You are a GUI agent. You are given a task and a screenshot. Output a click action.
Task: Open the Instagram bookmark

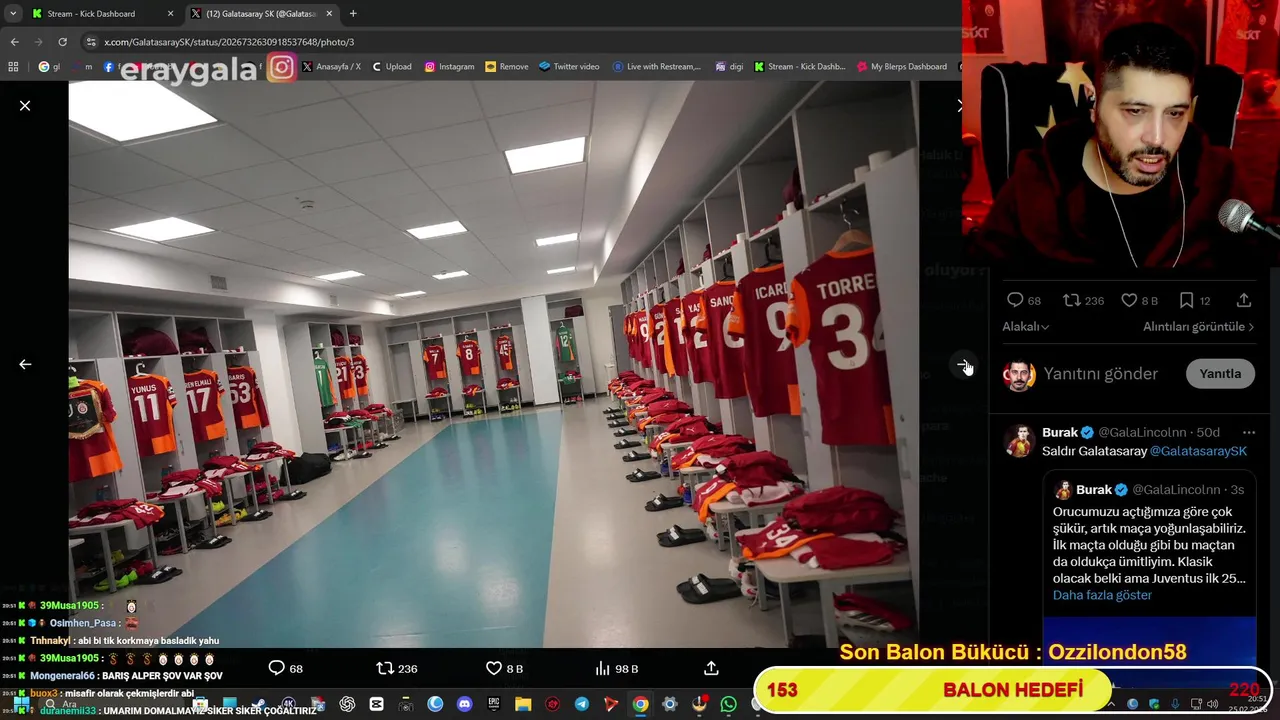coord(449,67)
